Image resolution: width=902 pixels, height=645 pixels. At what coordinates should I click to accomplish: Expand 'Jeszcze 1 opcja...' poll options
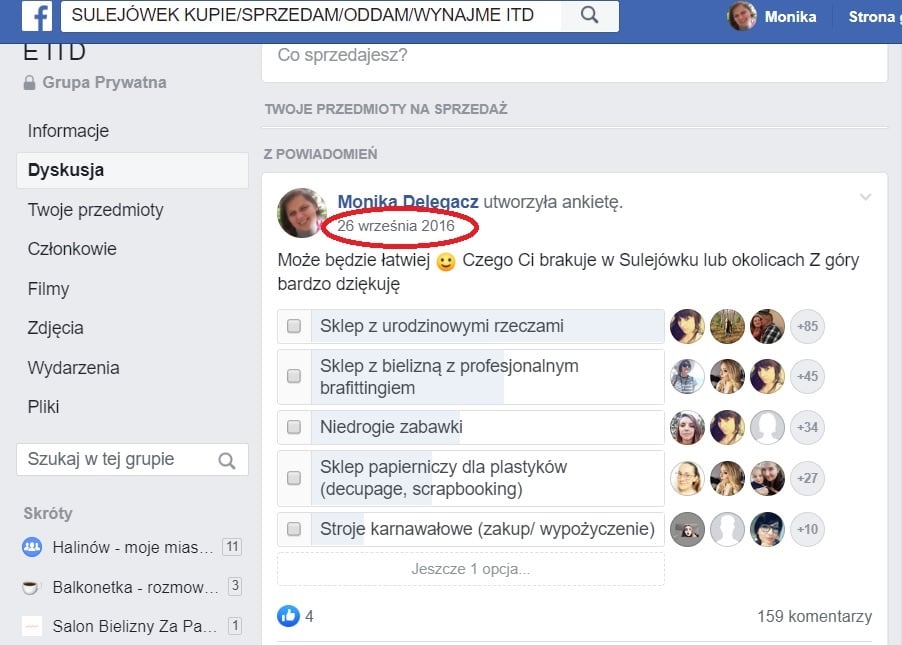pos(470,569)
